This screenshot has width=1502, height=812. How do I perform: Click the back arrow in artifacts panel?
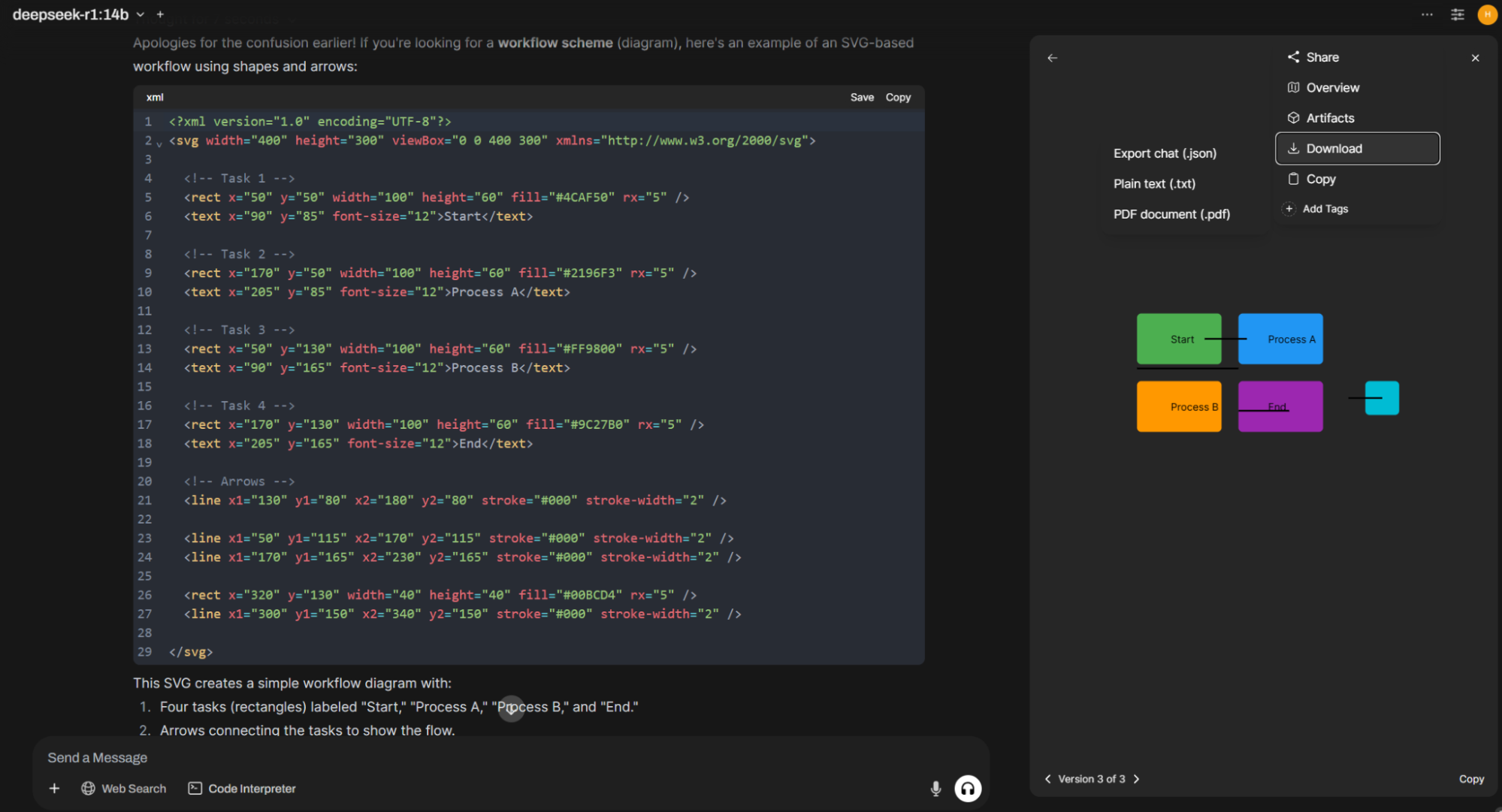pyautogui.click(x=1052, y=58)
